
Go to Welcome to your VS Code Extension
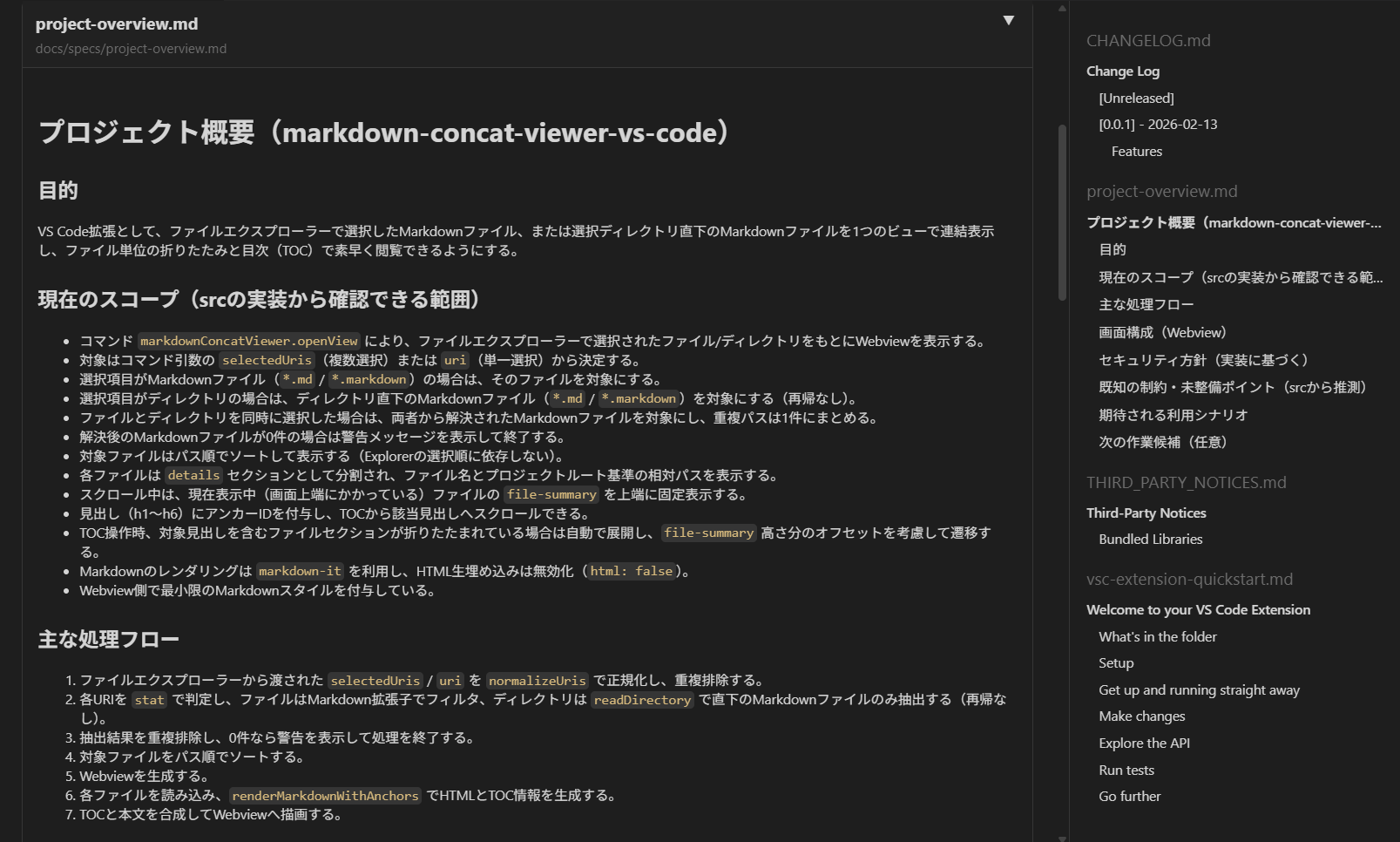(1198, 610)
